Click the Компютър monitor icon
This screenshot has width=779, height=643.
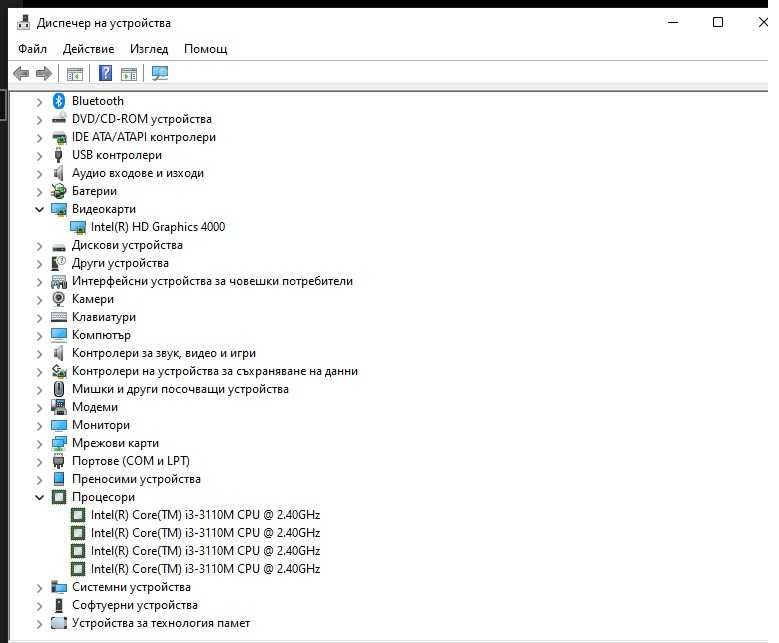tap(59, 335)
